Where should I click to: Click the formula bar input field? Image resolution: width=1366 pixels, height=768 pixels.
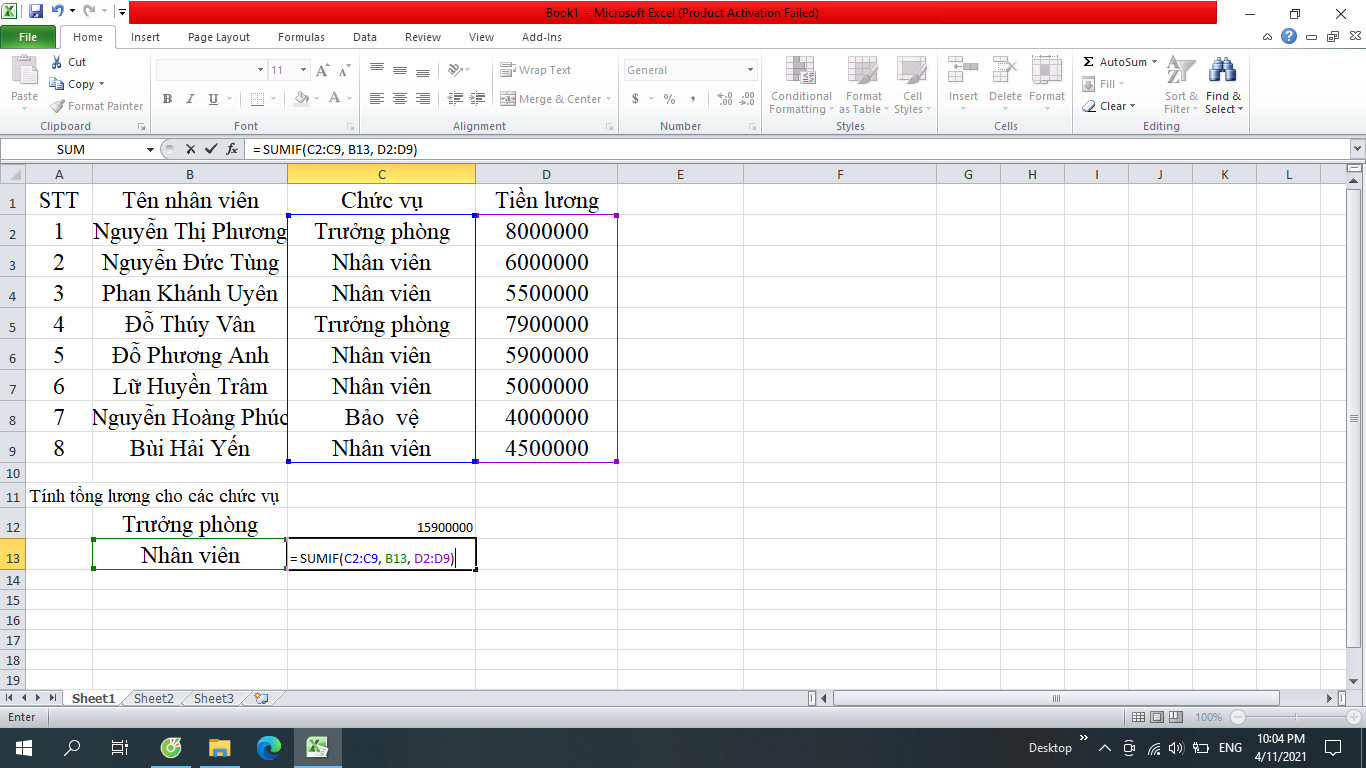coord(797,149)
